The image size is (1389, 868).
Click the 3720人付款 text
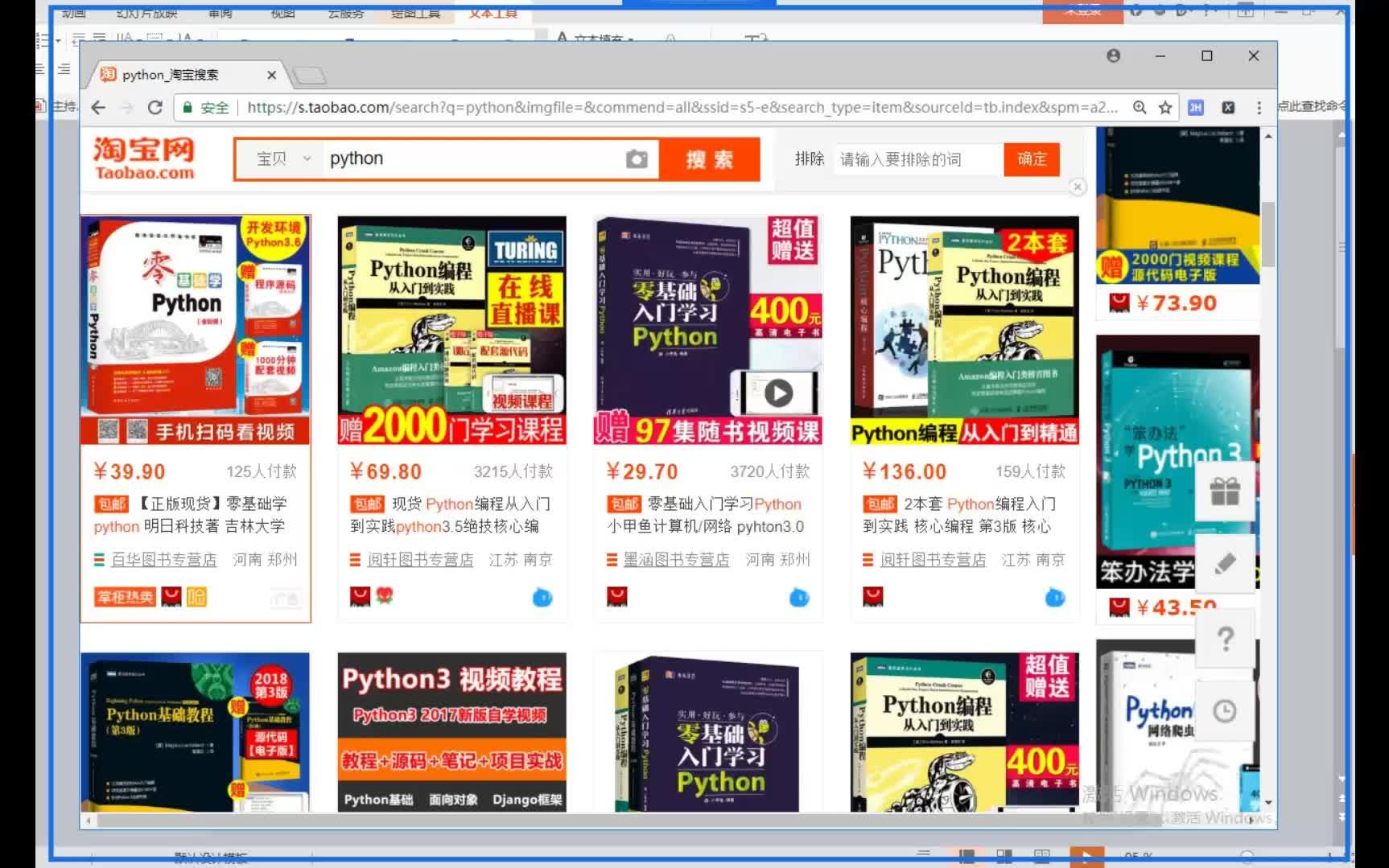(x=769, y=471)
